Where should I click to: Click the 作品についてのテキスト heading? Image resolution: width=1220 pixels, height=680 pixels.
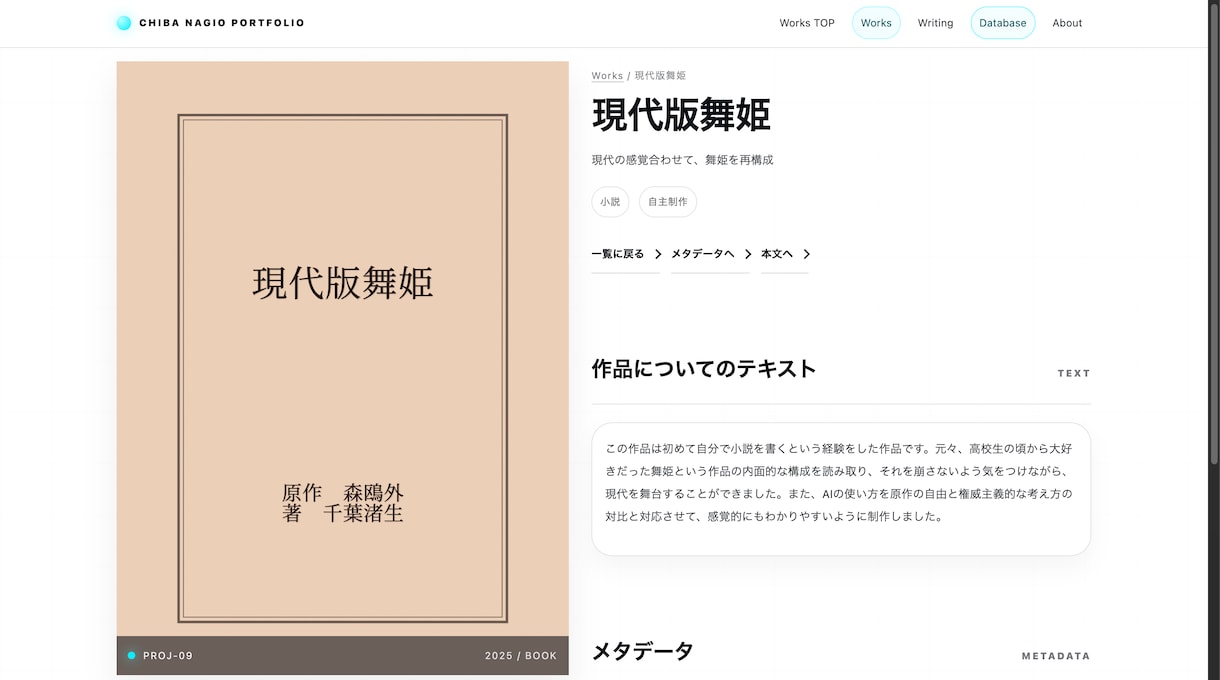click(x=704, y=369)
